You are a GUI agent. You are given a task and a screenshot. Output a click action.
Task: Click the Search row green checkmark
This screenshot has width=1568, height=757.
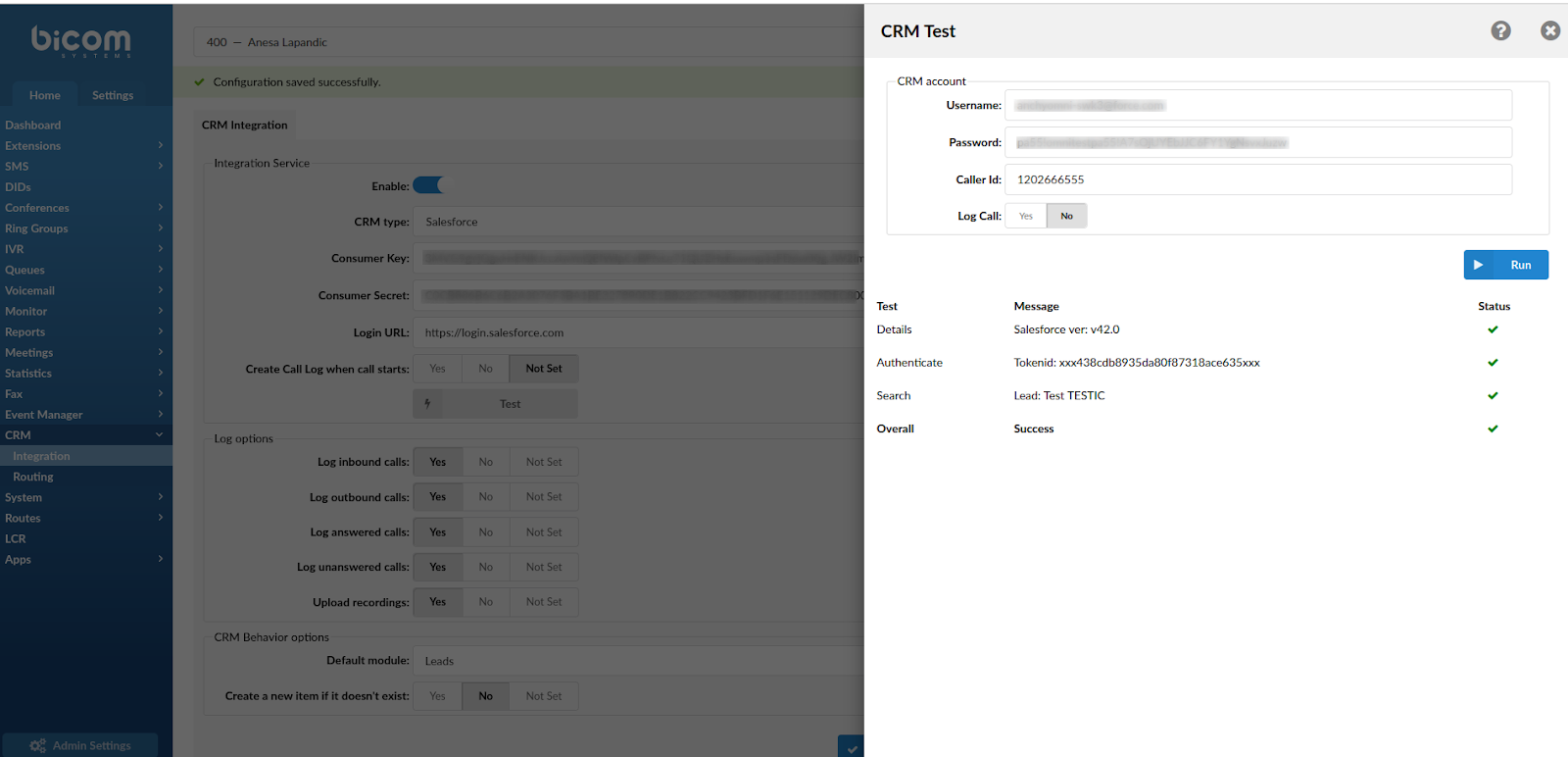[1493, 396]
